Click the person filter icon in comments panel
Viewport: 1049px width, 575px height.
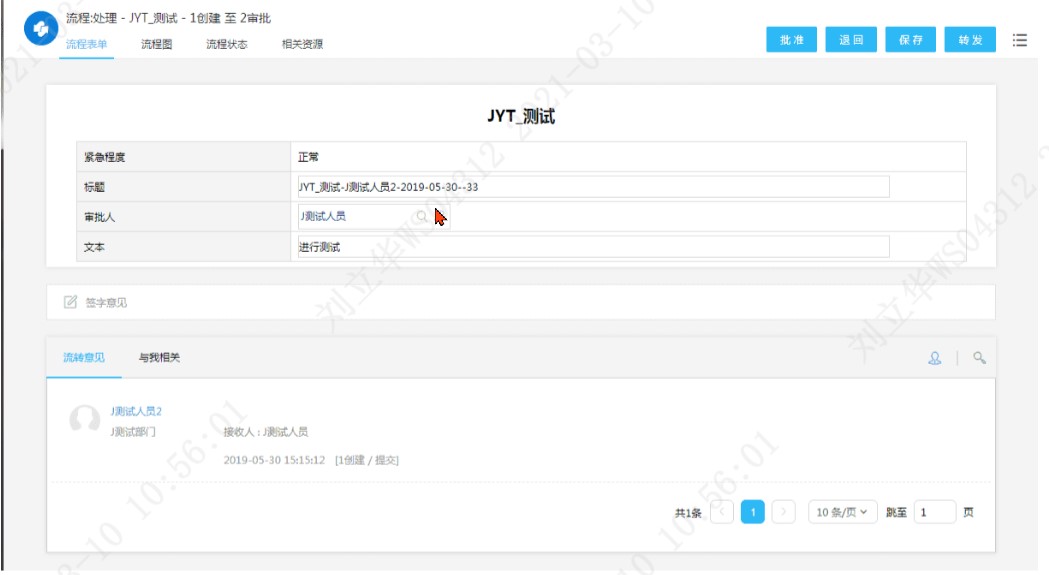pyautogui.click(x=935, y=358)
